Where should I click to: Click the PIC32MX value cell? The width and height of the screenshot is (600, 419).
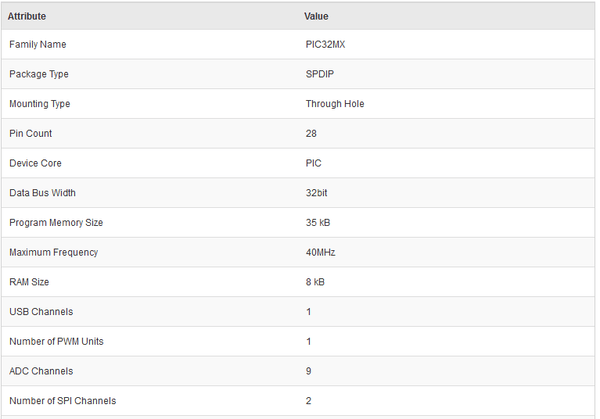point(326,45)
